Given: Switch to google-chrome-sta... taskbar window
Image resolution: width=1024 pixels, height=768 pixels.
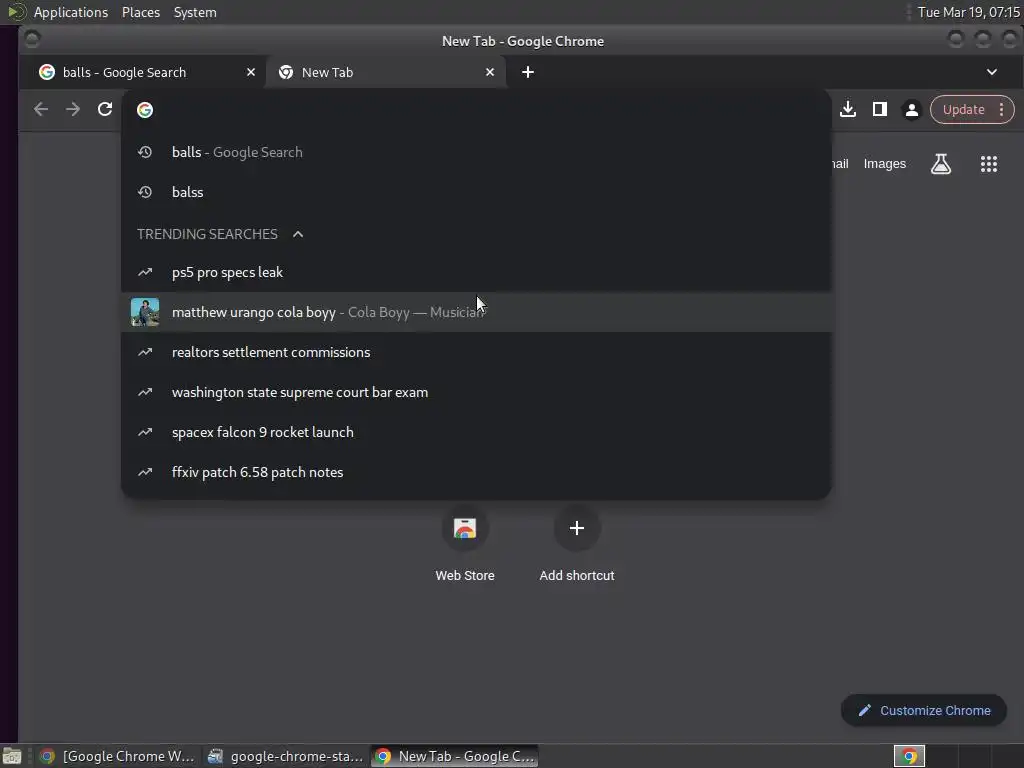Looking at the screenshot, I should (x=285, y=756).
